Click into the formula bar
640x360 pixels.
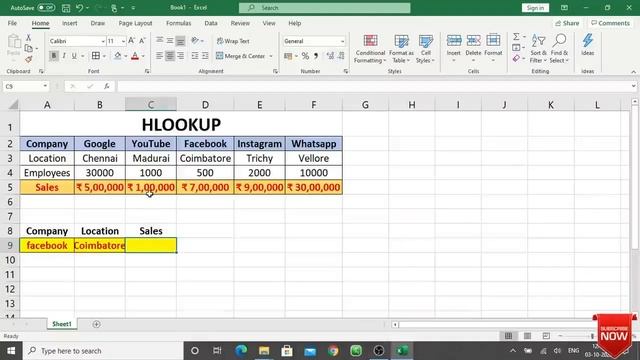pyautogui.click(x=373, y=86)
